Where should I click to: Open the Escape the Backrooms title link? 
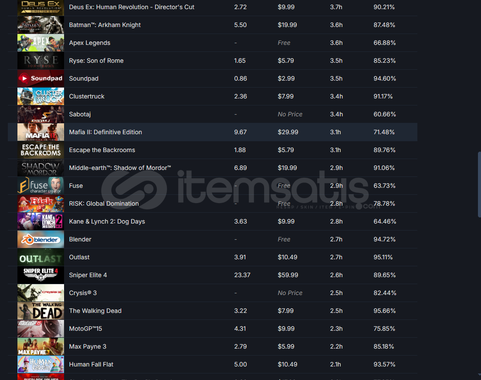point(102,150)
